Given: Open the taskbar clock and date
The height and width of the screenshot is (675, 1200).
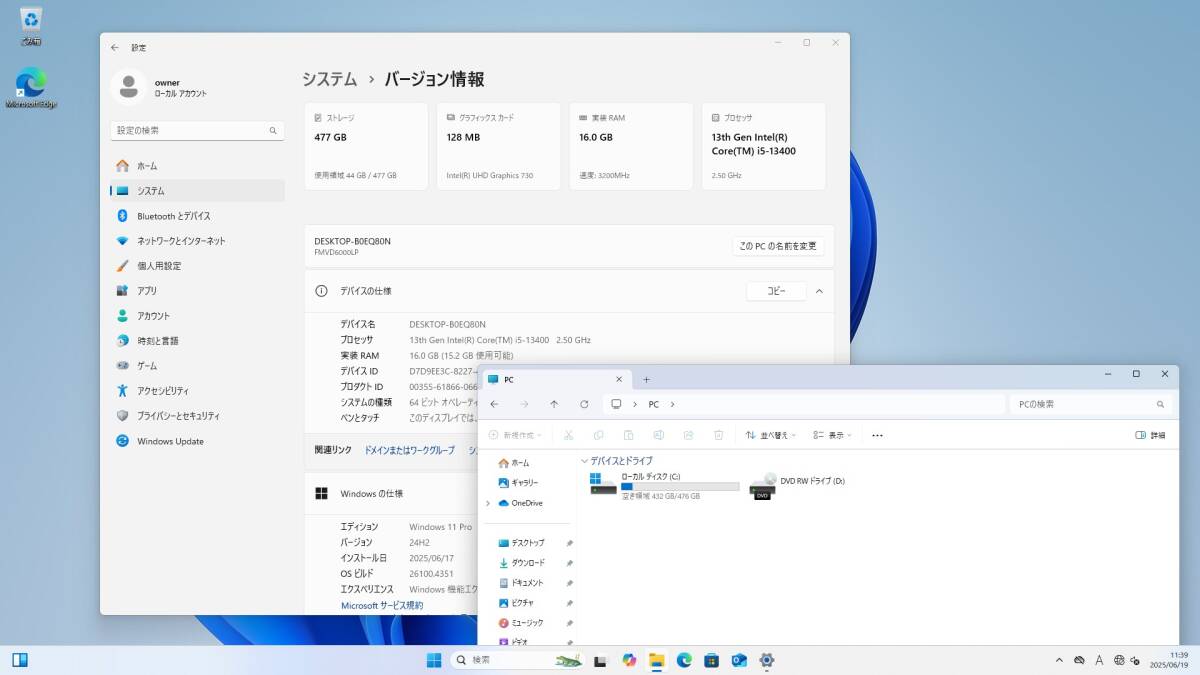Looking at the screenshot, I should pyautogui.click(x=1169, y=660).
